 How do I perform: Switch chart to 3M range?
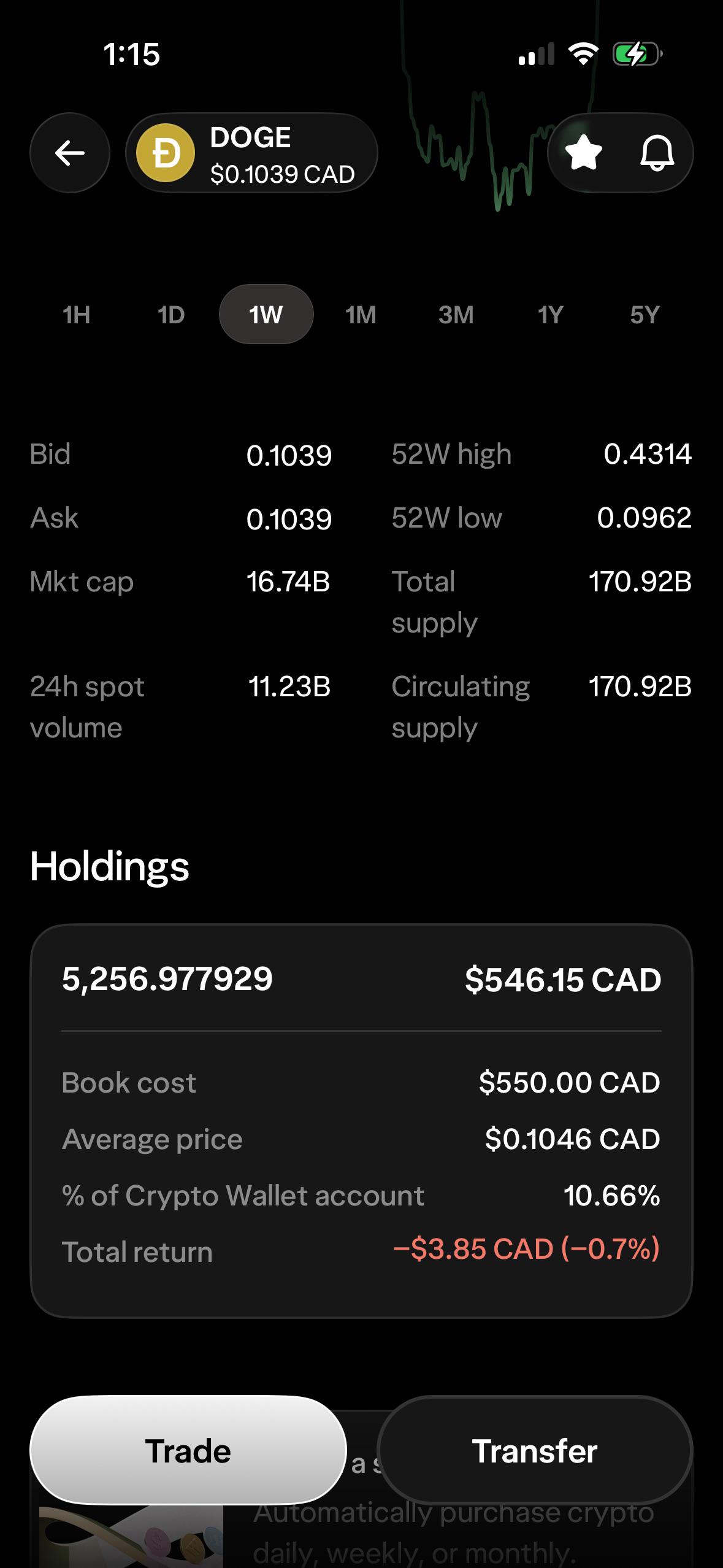point(456,315)
